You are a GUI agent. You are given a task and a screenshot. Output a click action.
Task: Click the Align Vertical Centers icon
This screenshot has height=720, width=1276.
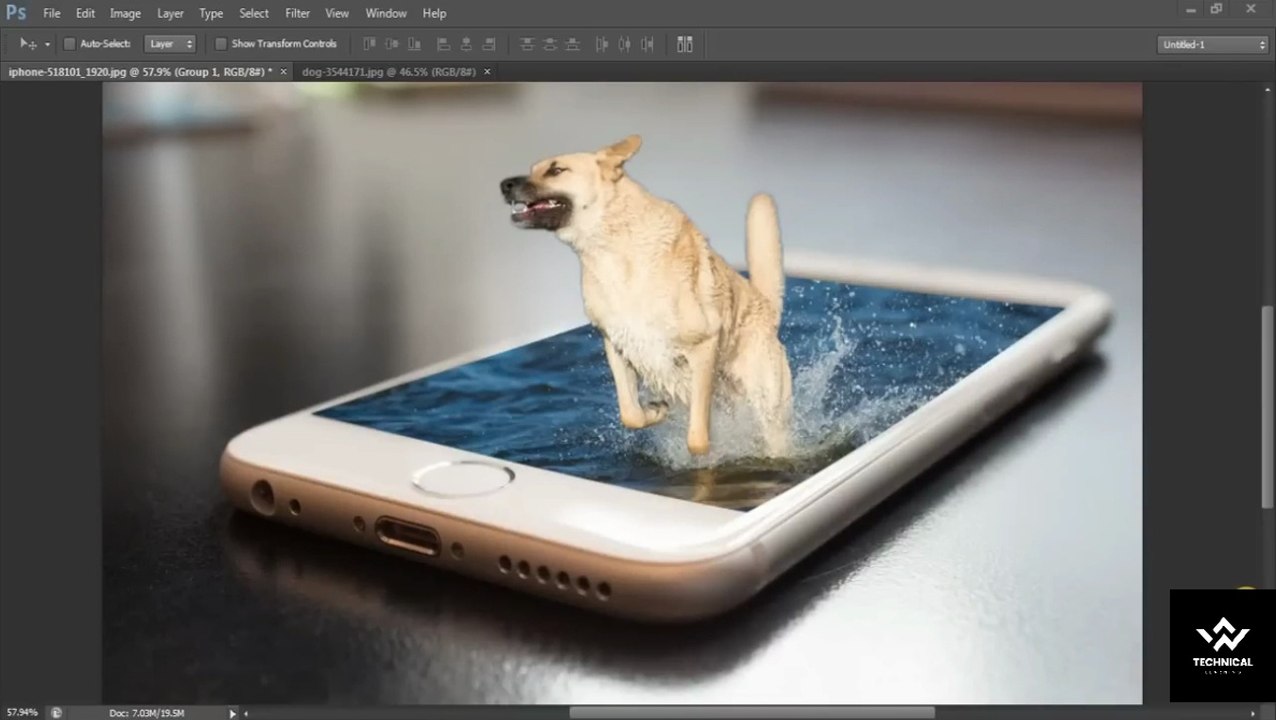[x=392, y=44]
